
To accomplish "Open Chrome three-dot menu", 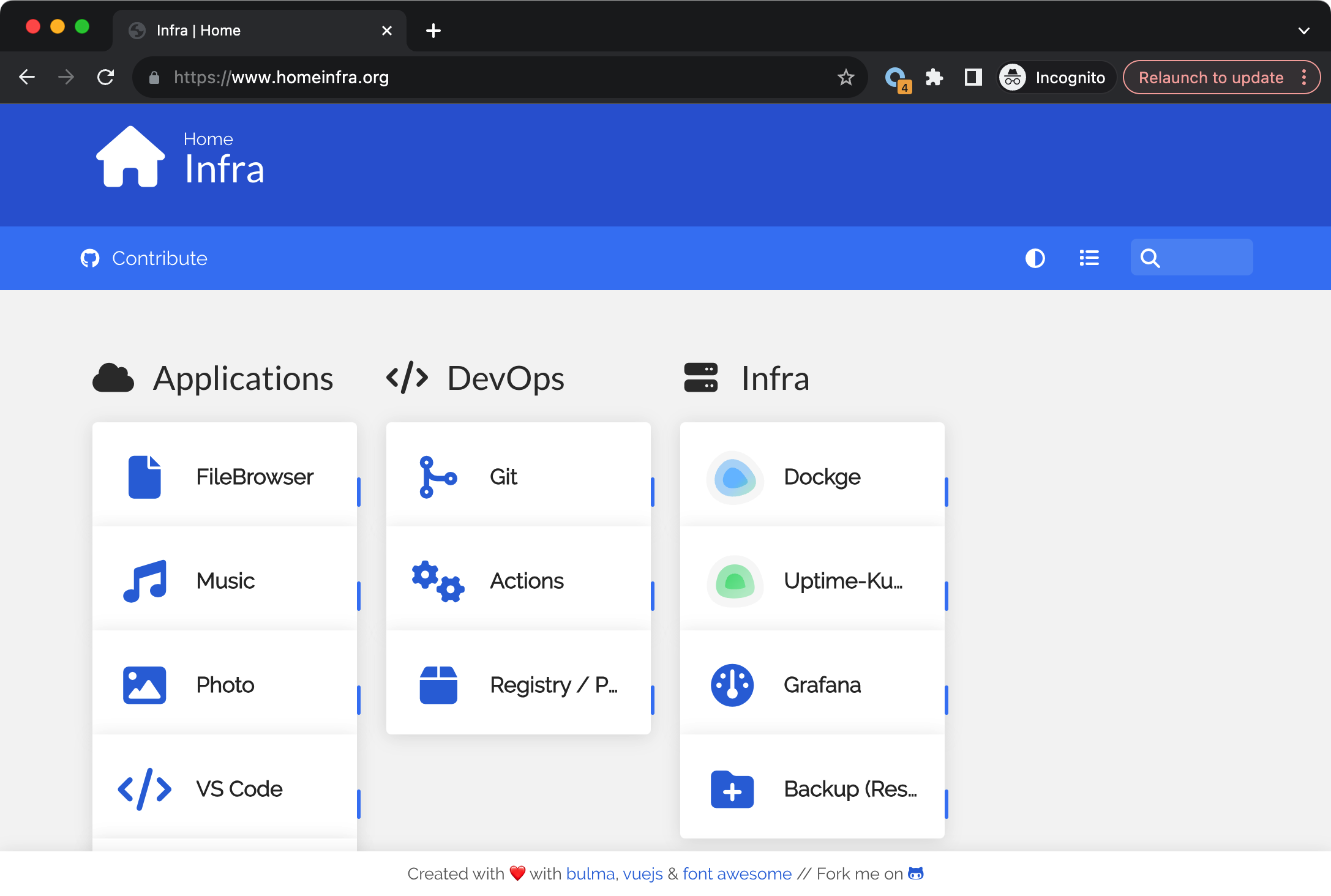I will pos(1304,77).
